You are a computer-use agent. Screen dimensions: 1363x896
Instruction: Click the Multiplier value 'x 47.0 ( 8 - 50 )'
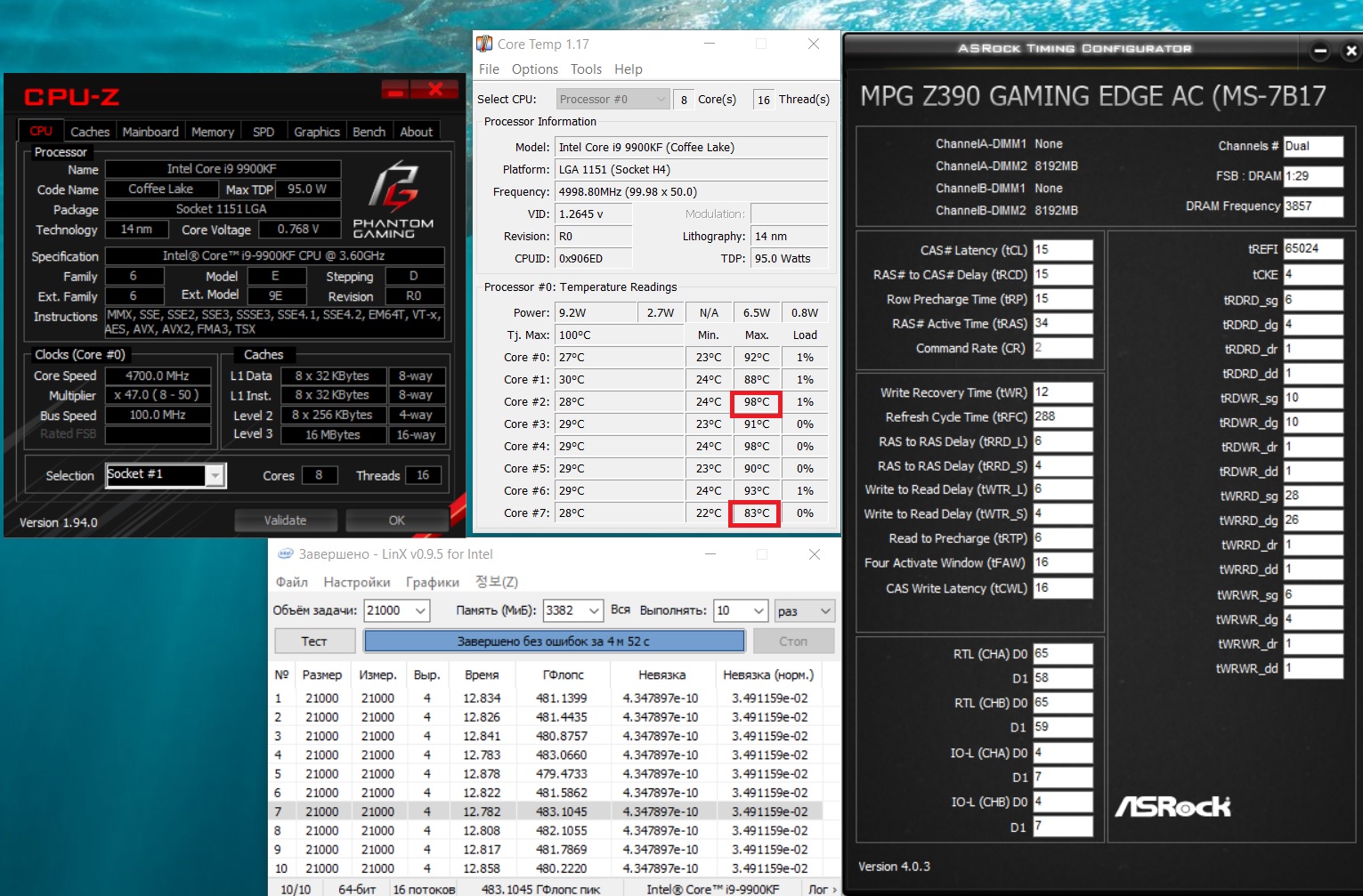coord(158,395)
